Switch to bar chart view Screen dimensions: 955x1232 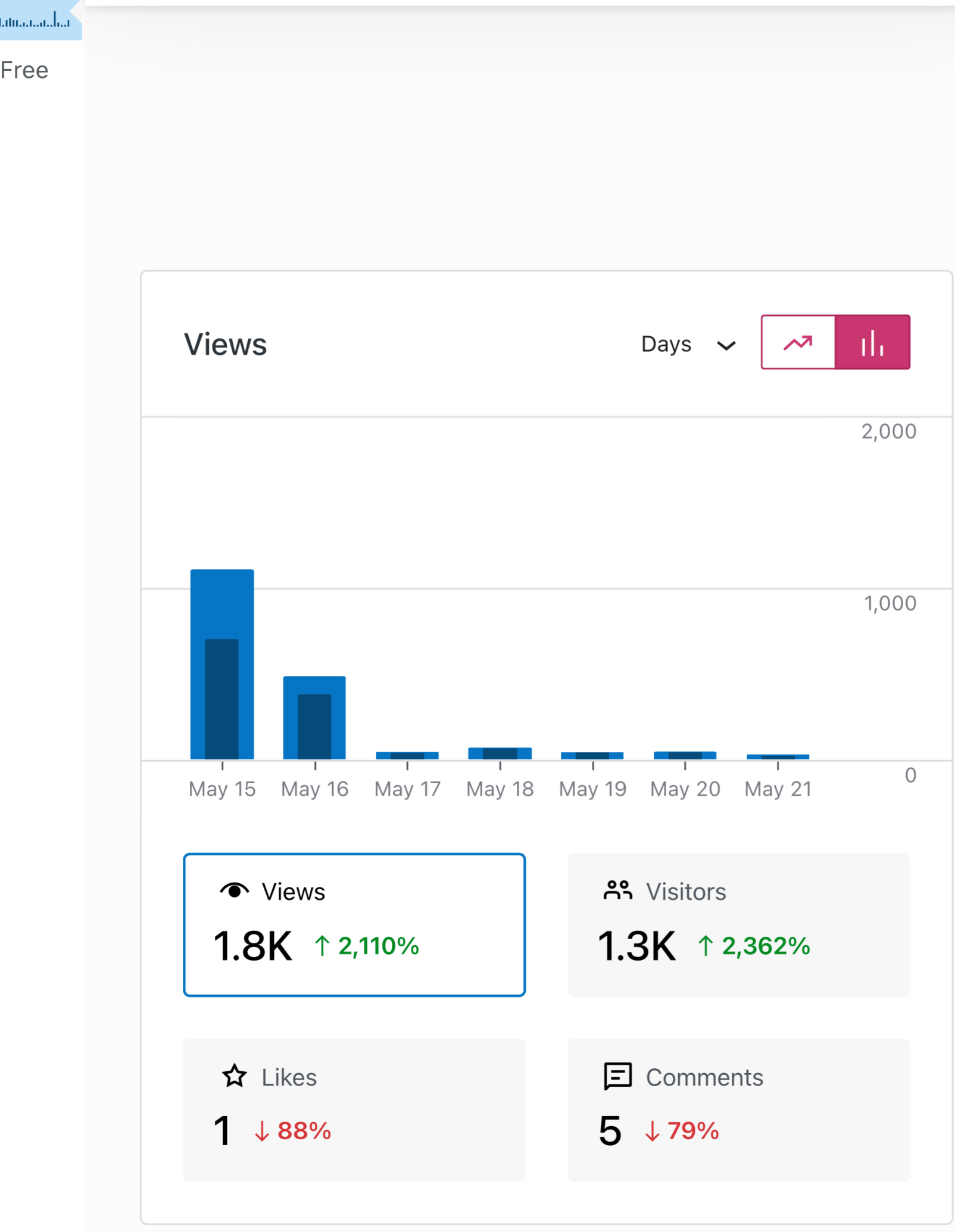tap(872, 343)
